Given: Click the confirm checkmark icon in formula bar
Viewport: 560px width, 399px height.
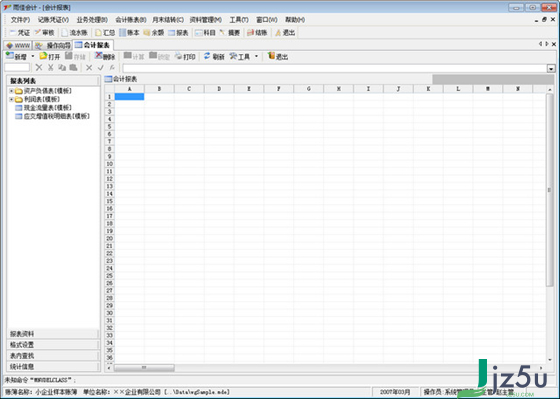Looking at the screenshot, I should [101, 68].
